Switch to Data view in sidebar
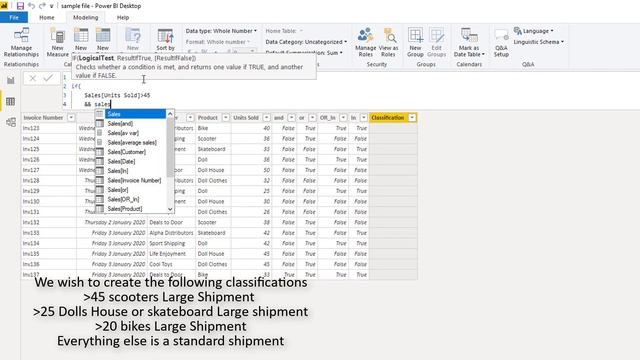The width and height of the screenshot is (640, 360). point(11,101)
